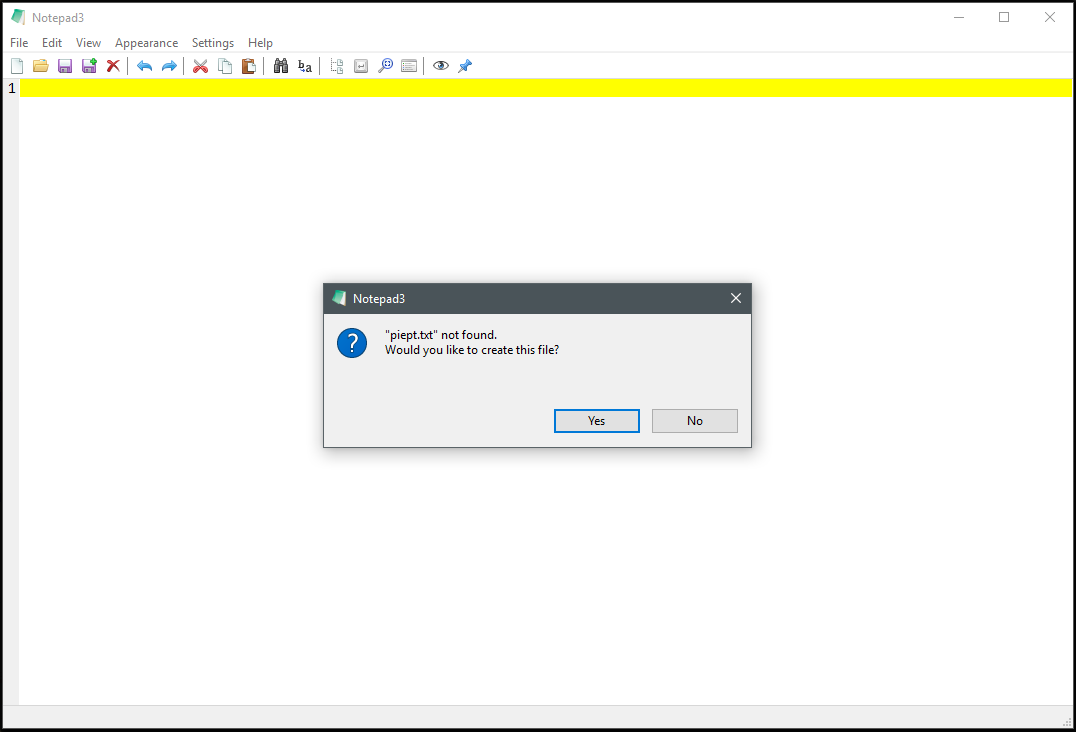Click the red X close file icon
Screen dimensions: 1076x732
[113, 66]
